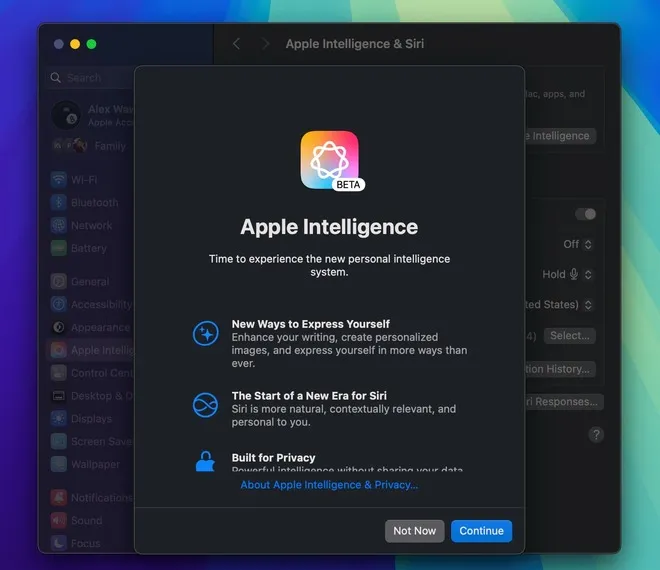Click the Not Now button

pos(414,531)
